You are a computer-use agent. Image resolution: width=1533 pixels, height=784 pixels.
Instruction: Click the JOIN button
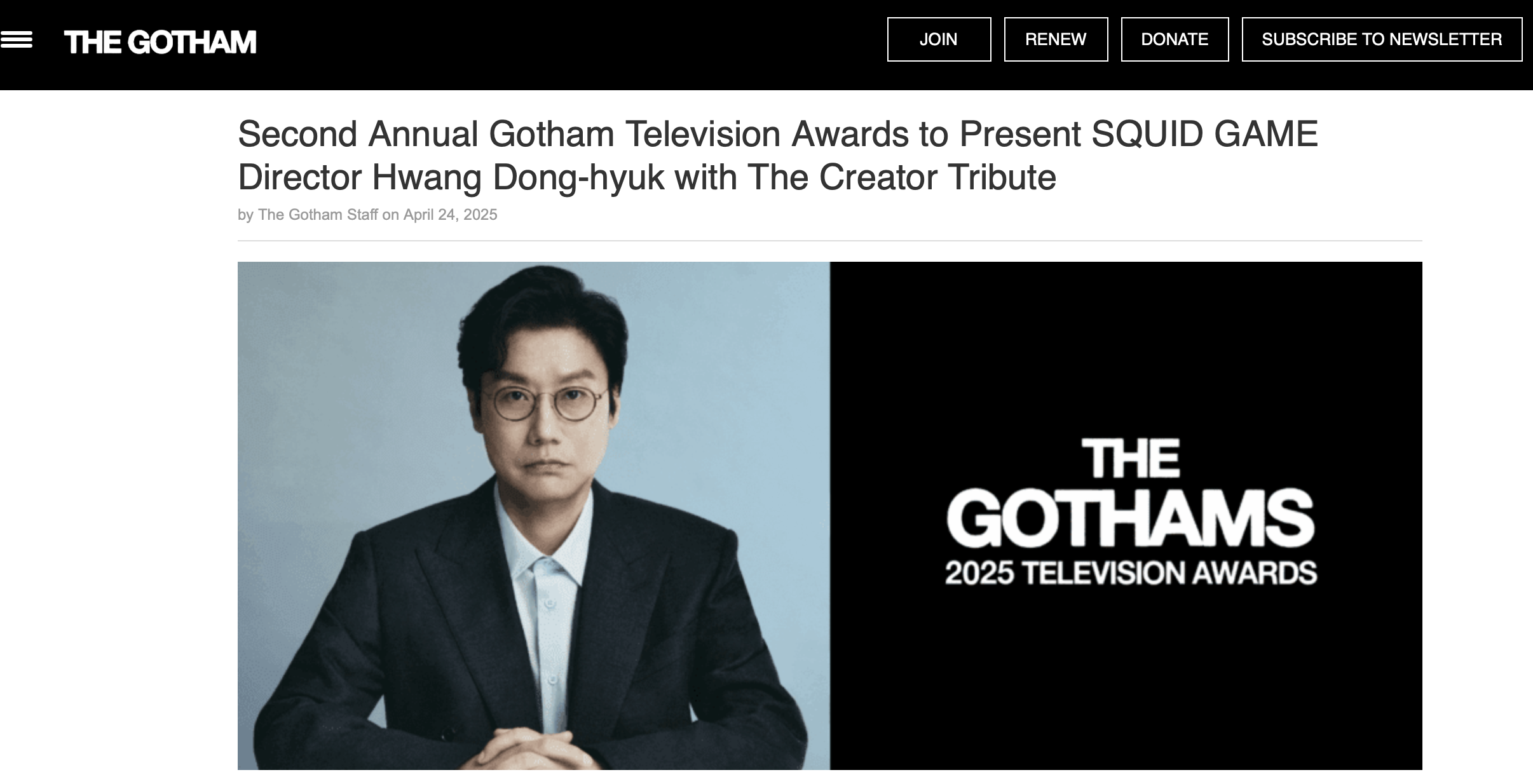939,39
